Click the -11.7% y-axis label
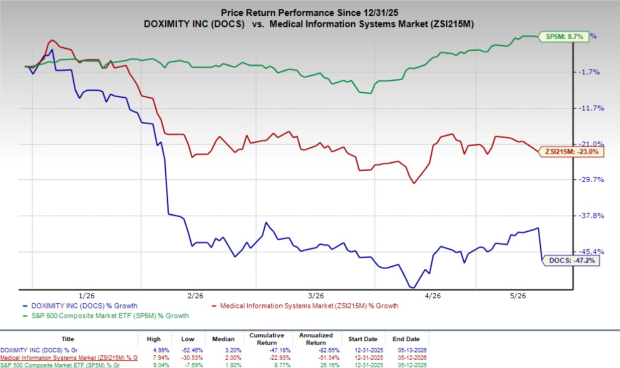The height and width of the screenshot is (368, 620). (x=591, y=108)
